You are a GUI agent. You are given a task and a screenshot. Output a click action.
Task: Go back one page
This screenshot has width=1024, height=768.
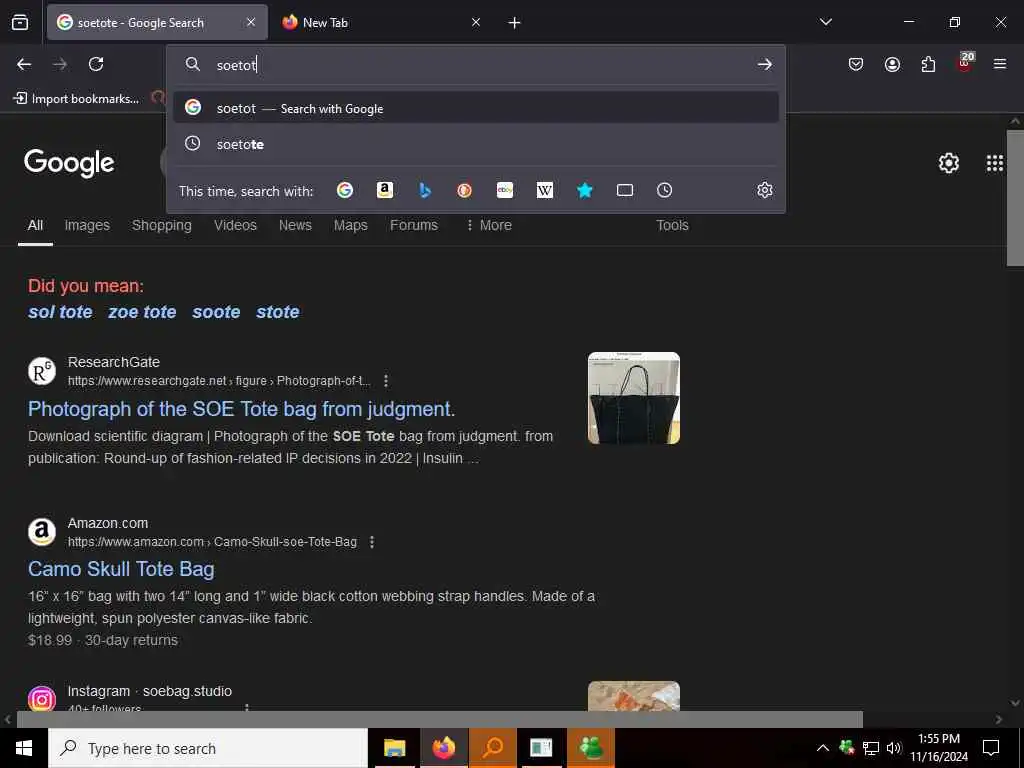tap(24, 64)
